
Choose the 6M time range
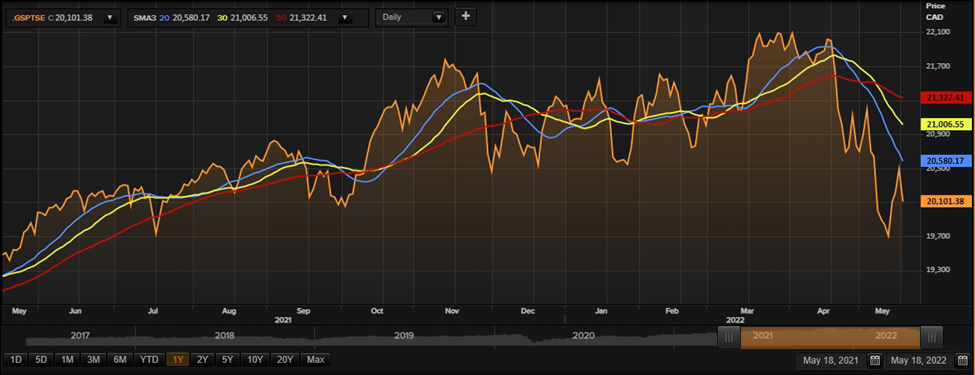pos(120,359)
